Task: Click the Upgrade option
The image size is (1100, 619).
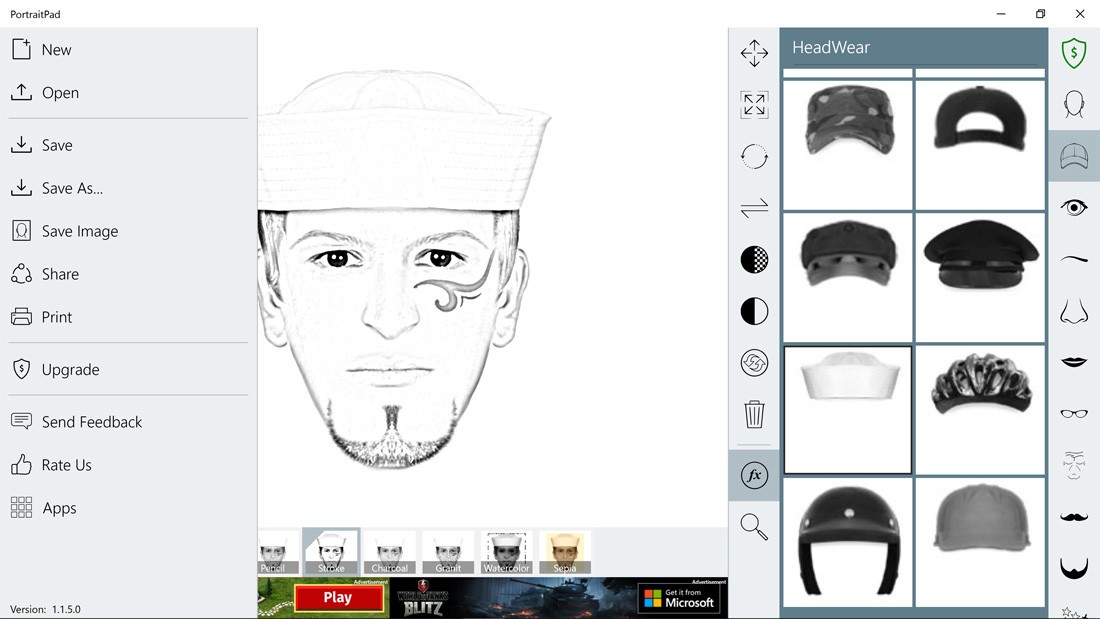Action: coord(70,369)
